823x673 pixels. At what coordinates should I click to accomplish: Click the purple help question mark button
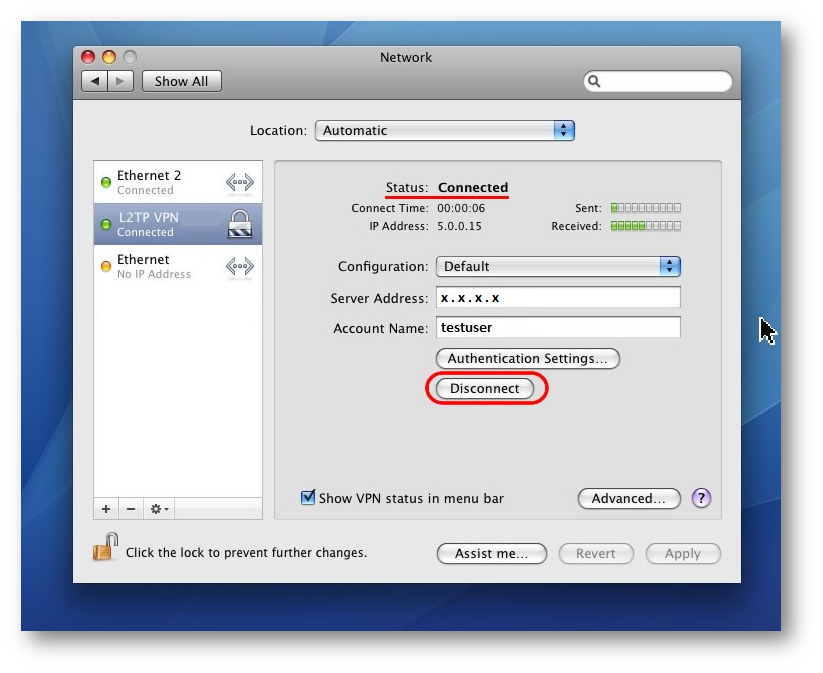[701, 498]
